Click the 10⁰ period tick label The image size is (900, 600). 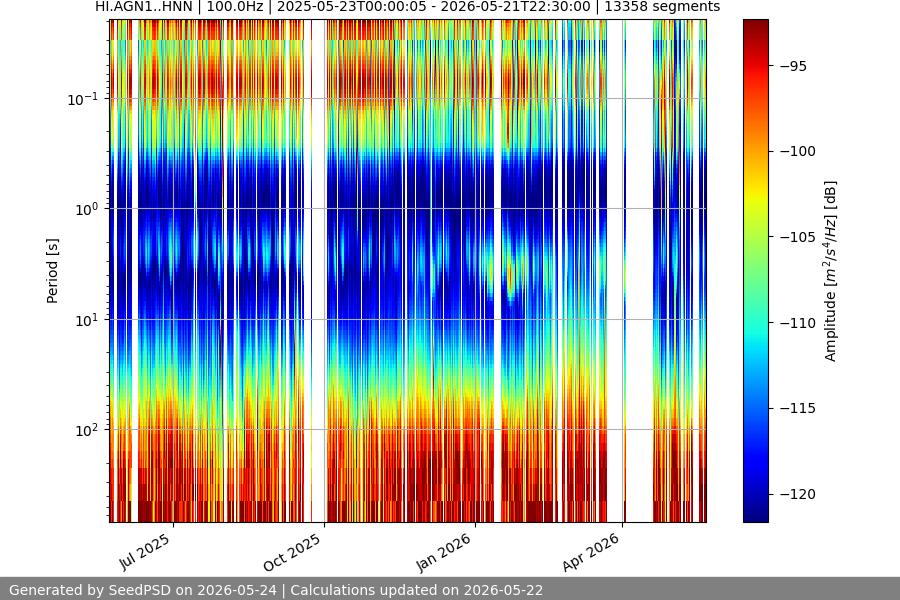(87, 210)
